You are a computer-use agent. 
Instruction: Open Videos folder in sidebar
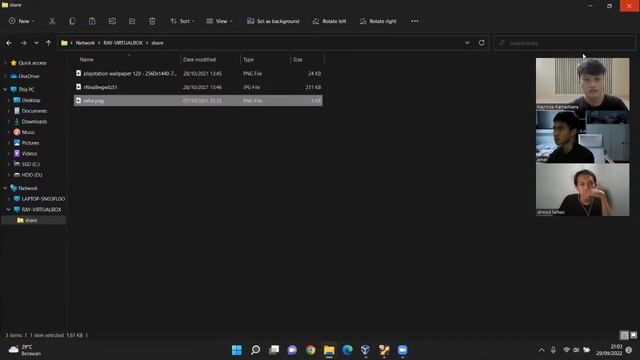pyautogui.click(x=29, y=153)
